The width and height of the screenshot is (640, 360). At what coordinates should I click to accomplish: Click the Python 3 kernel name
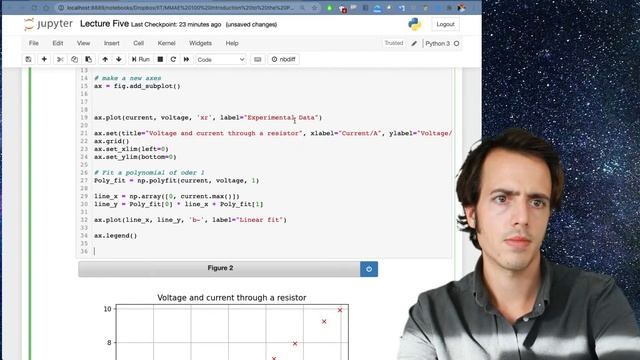tap(438, 43)
